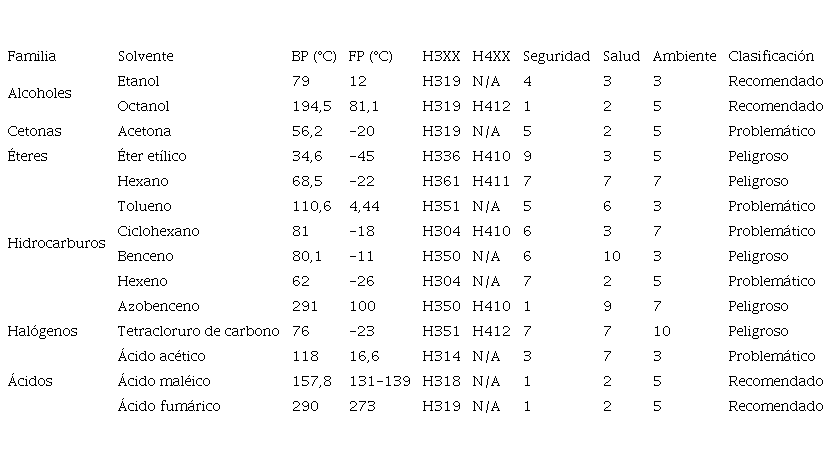Select the Hidrocarburos family cell
Screen dimensions: 836x456
coord(56,244)
